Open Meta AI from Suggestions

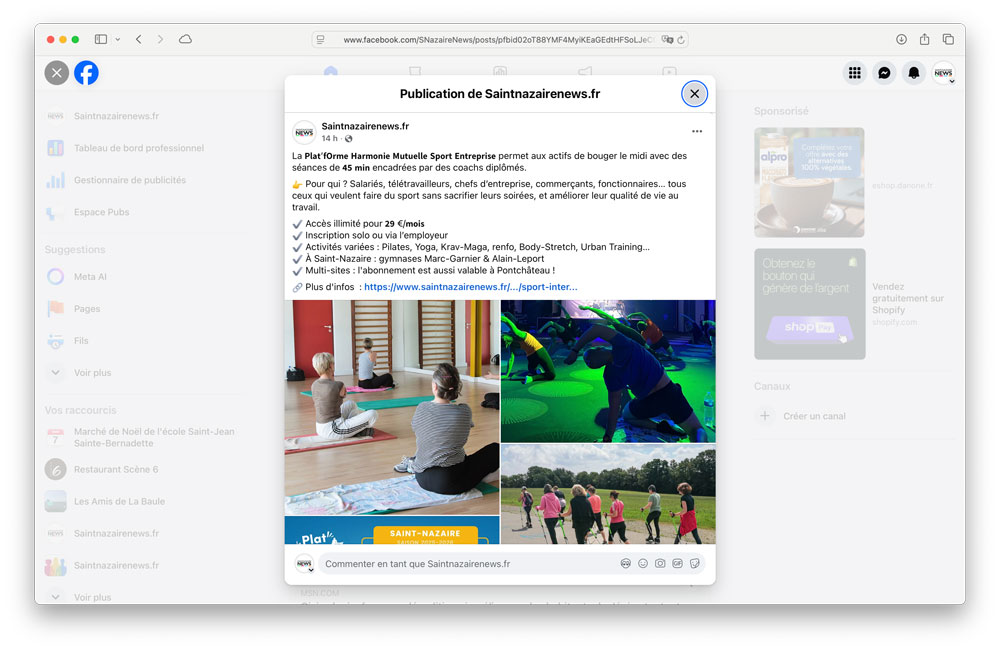coord(90,276)
